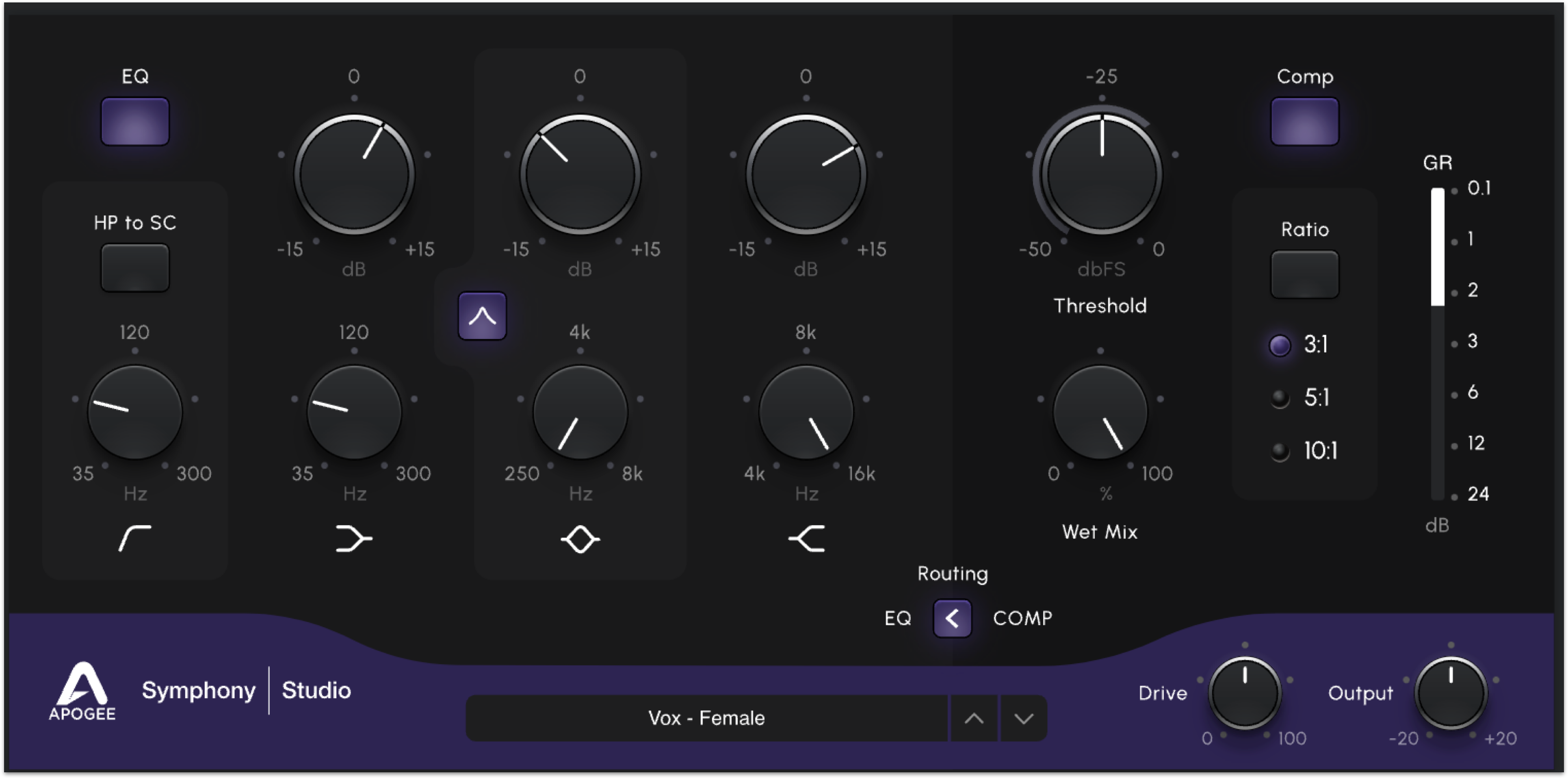This screenshot has width=1568, height=778.
Task: Click the high band 4k–16k frequency knob
Action: point(806,413)
